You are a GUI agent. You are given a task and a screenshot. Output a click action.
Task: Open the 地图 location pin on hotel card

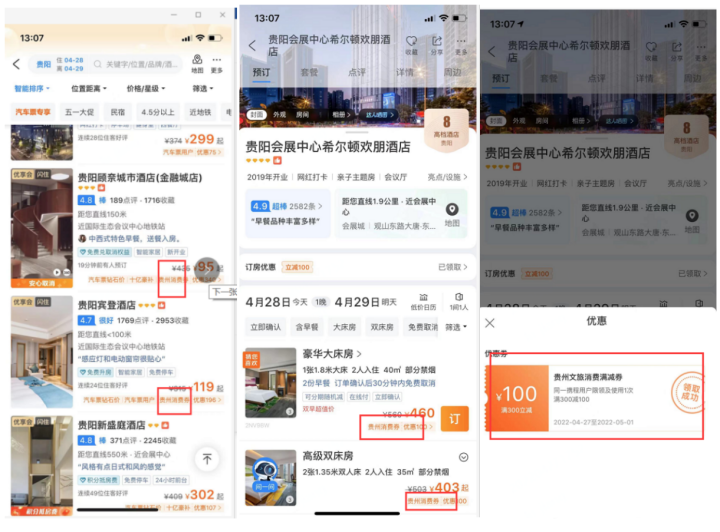(x=453, y=214)
